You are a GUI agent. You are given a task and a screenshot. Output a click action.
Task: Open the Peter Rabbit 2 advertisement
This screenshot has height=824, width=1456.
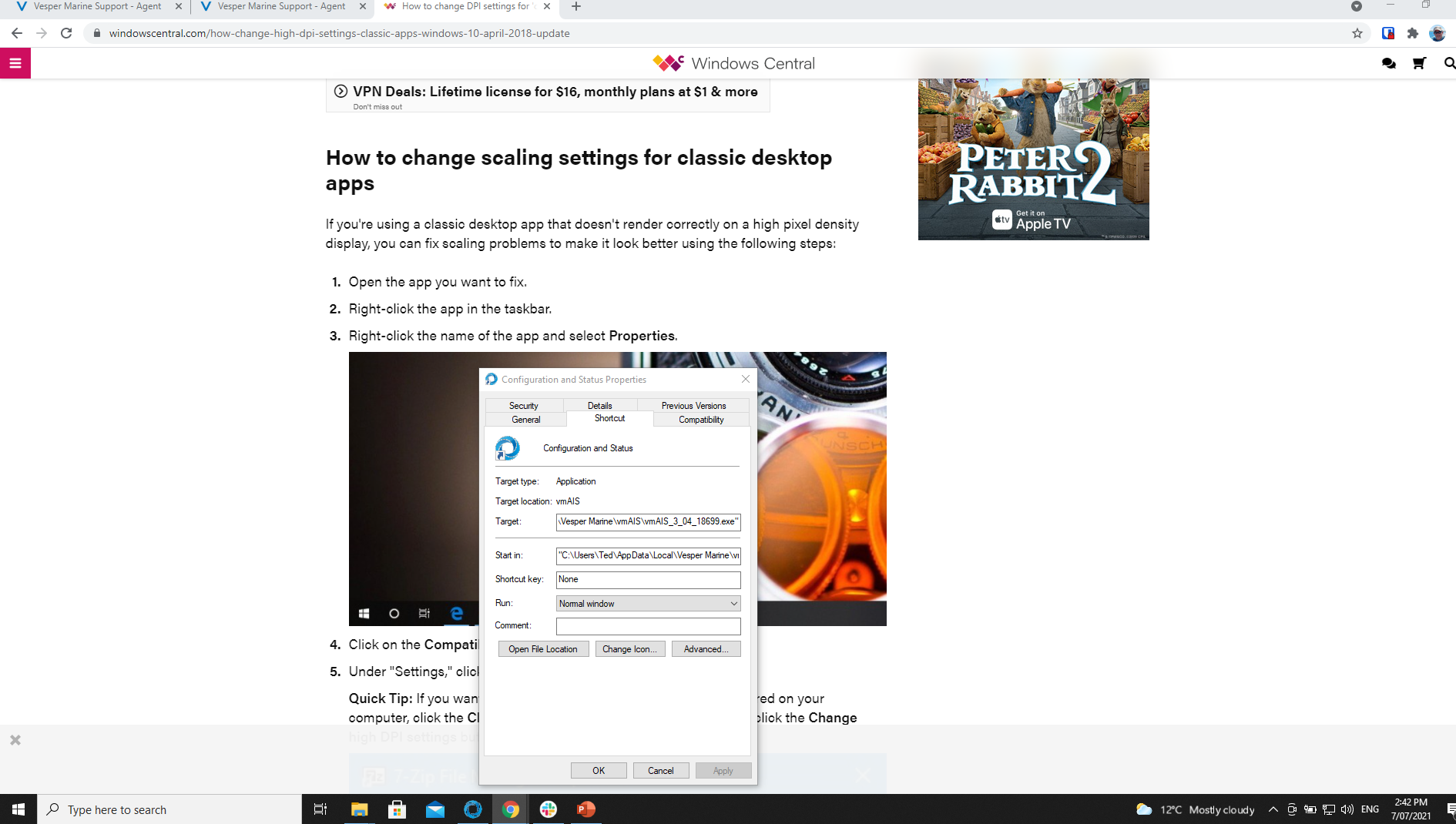click(1033, 159)
